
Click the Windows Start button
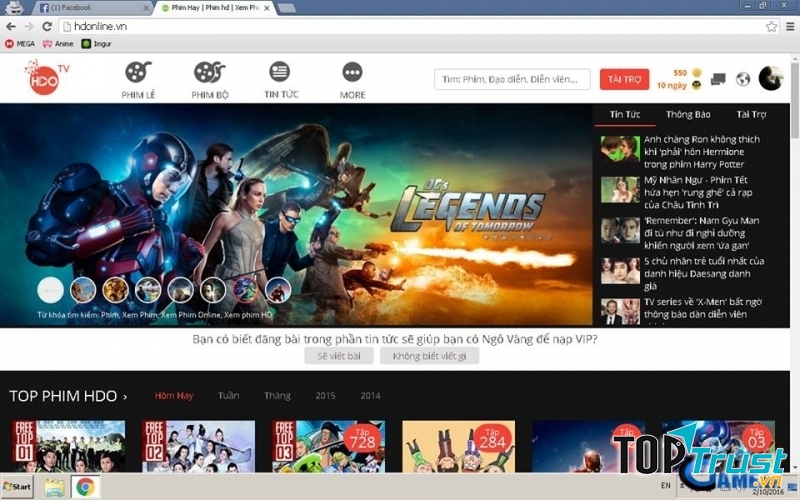(x=17, y=487)
